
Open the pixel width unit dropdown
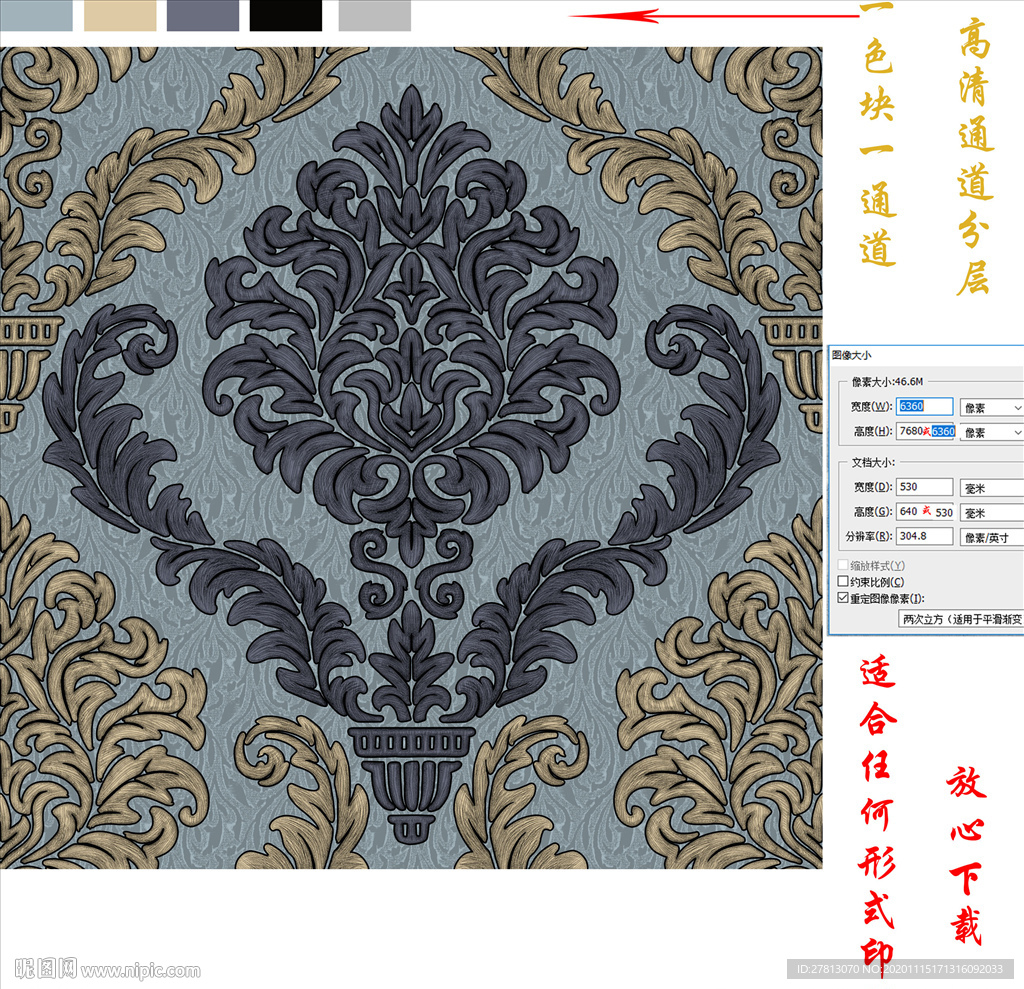point(991,408)
